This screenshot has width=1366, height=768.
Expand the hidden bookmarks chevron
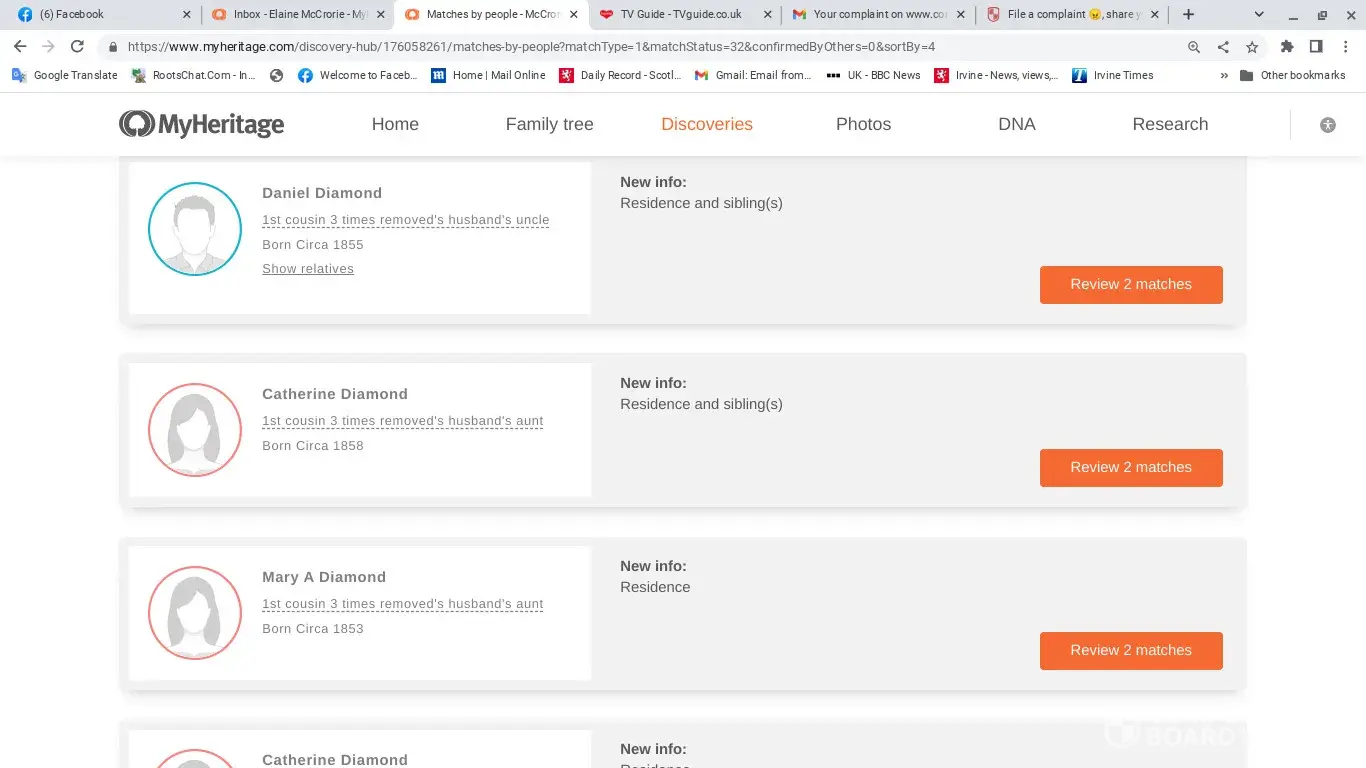click(1224, 75)
